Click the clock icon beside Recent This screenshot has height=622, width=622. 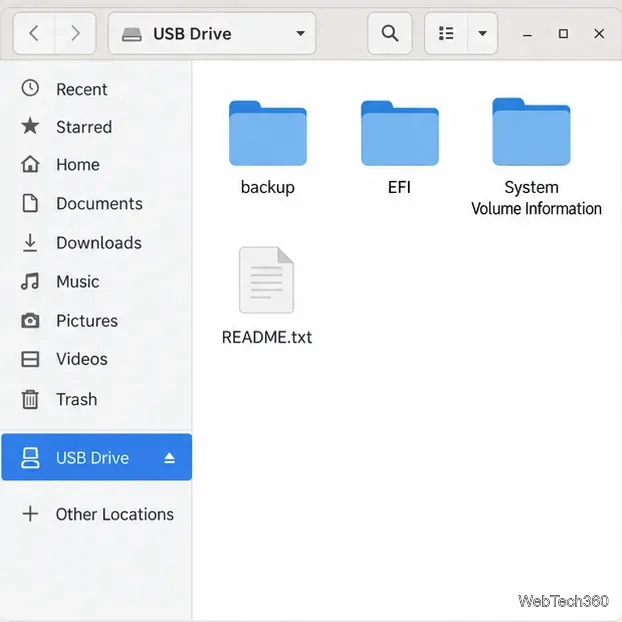point(30,88)
